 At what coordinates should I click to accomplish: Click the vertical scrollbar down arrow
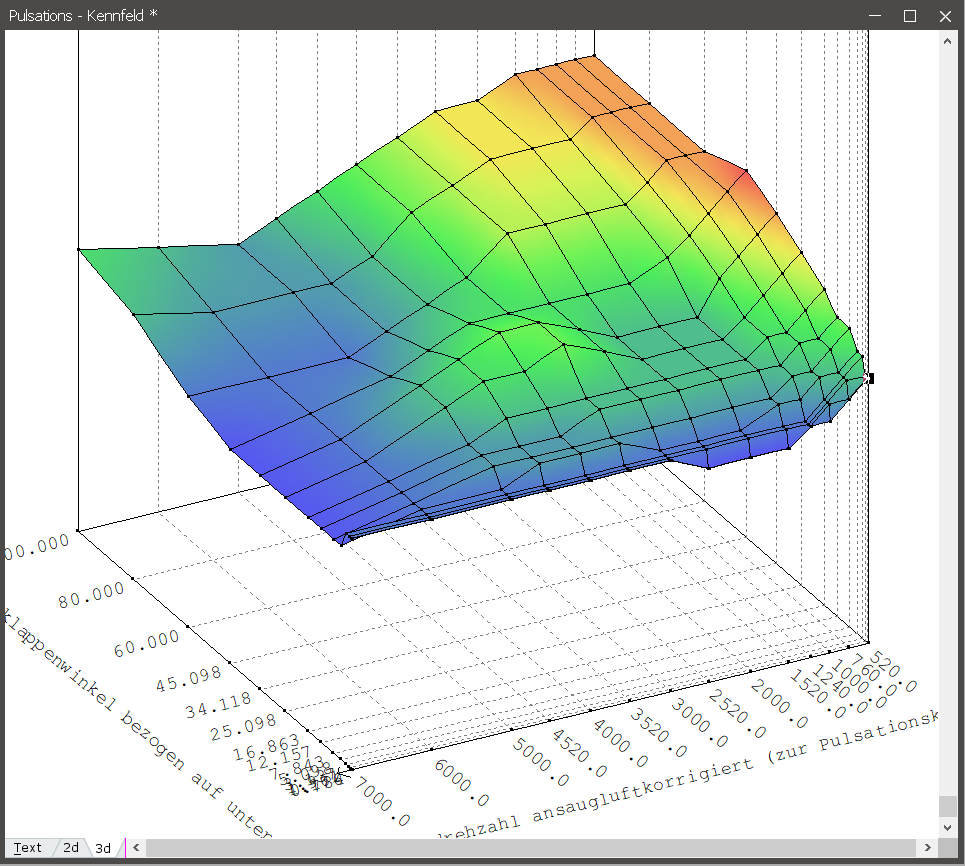(947, 828)
